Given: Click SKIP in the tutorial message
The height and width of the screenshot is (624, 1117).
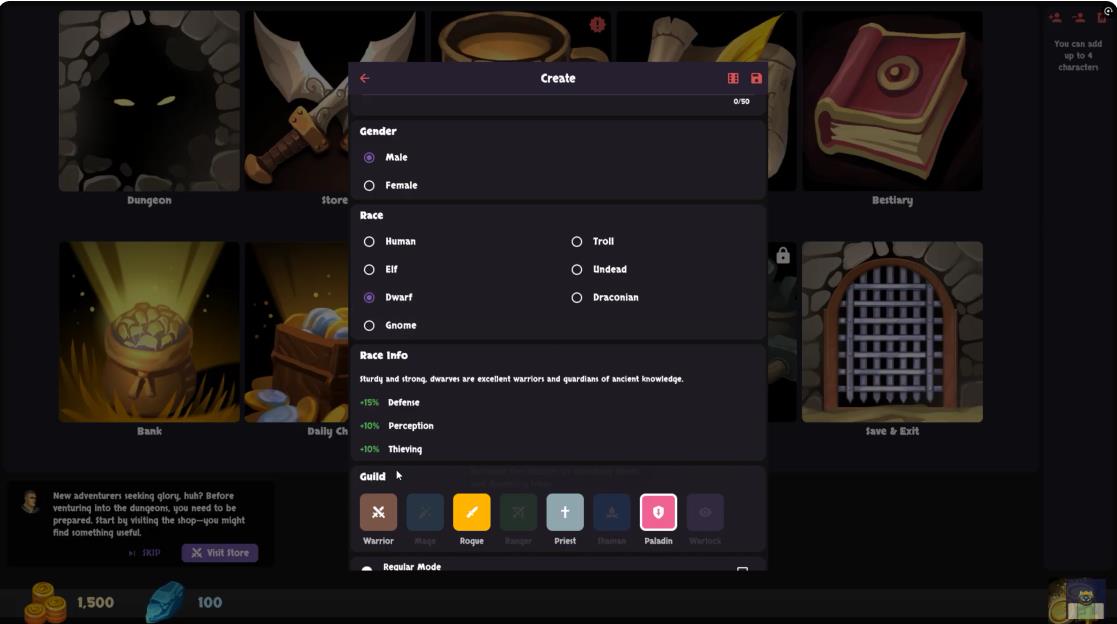Looking at the screenshot, I should 144,553.
